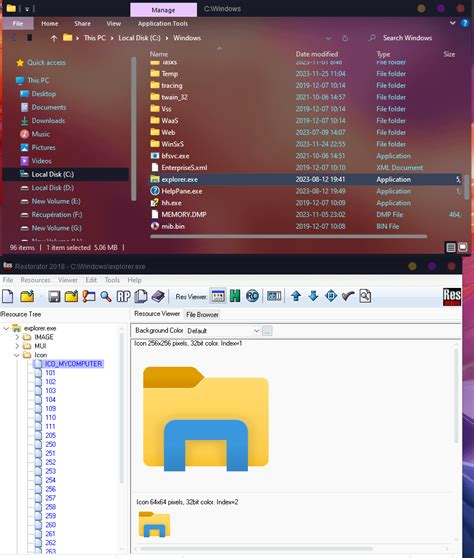Click the Open file folder icon in Restorator

click(x=27, y=296)
